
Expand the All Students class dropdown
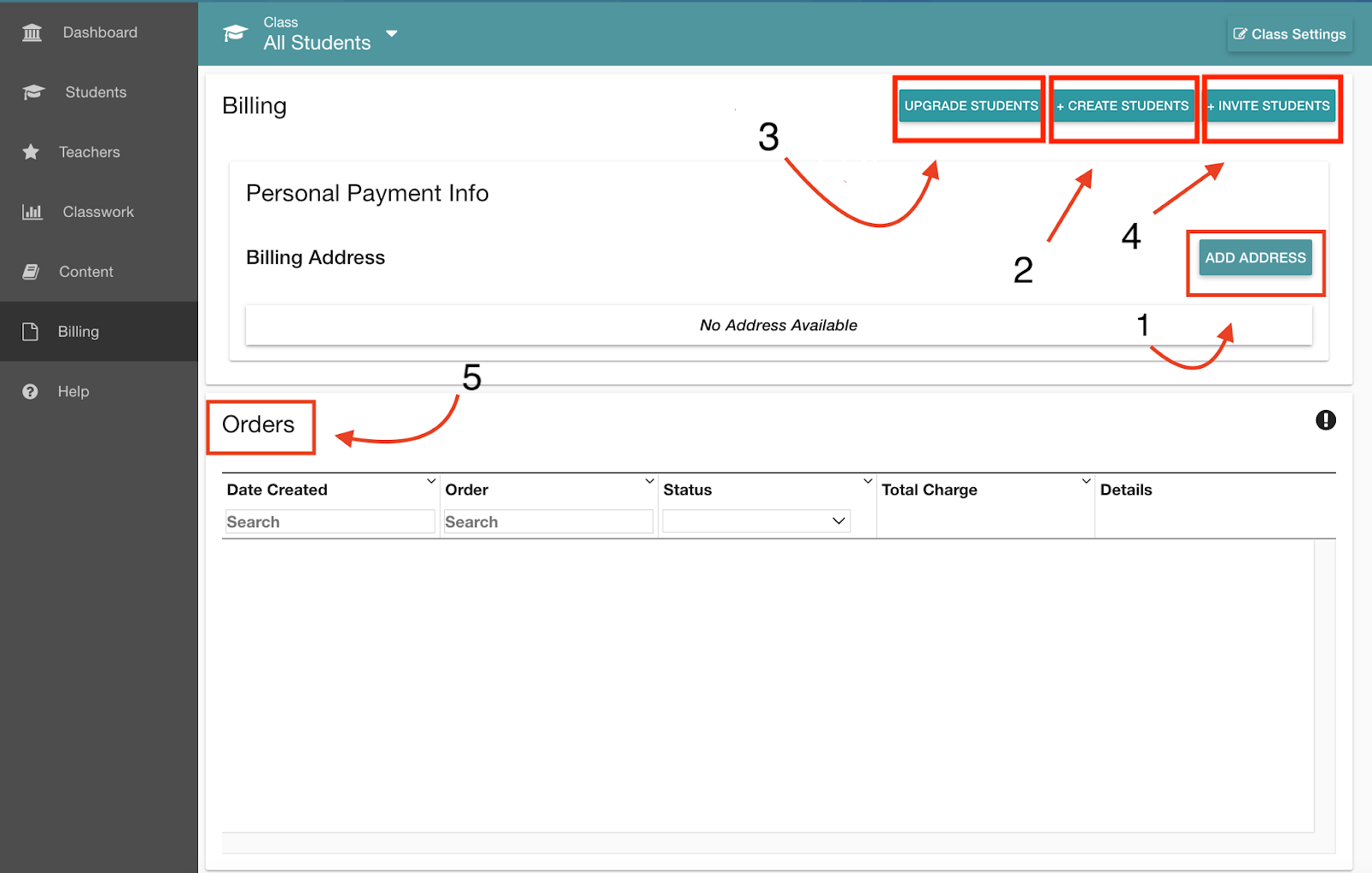(x=392, y=34)
